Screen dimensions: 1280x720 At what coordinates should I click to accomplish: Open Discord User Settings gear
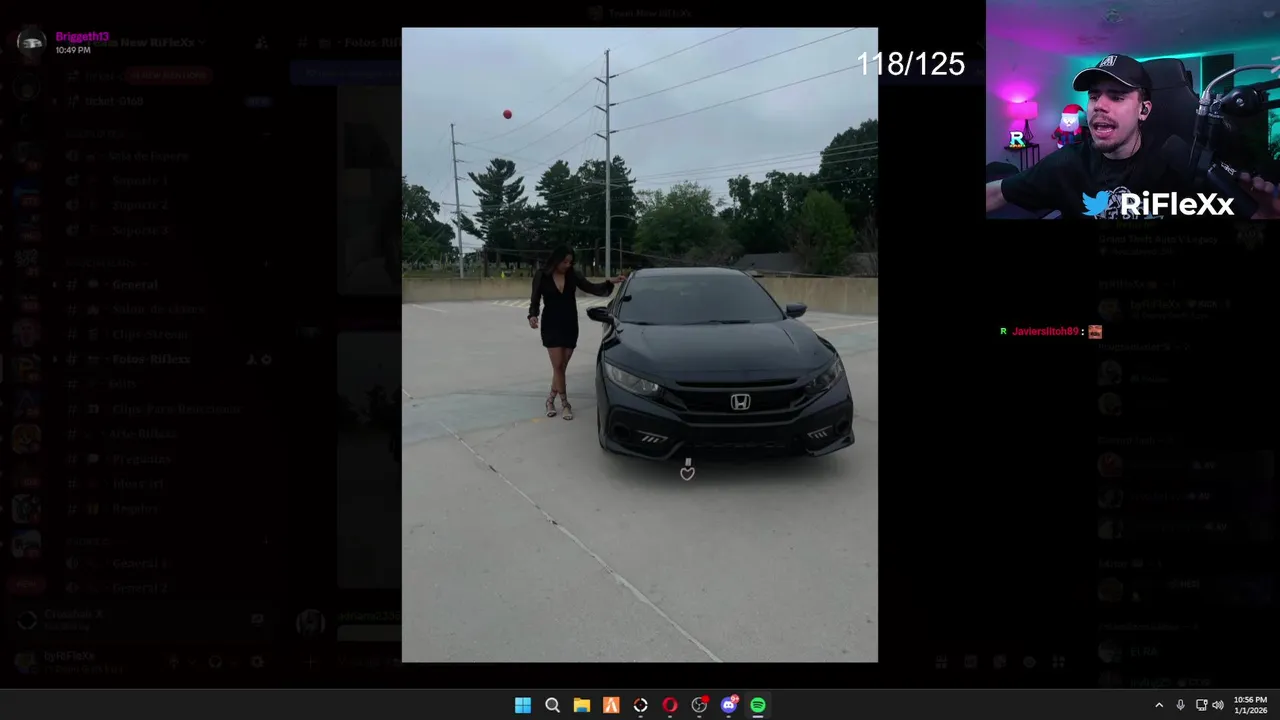pyautogui.click(x=257, y=662)
